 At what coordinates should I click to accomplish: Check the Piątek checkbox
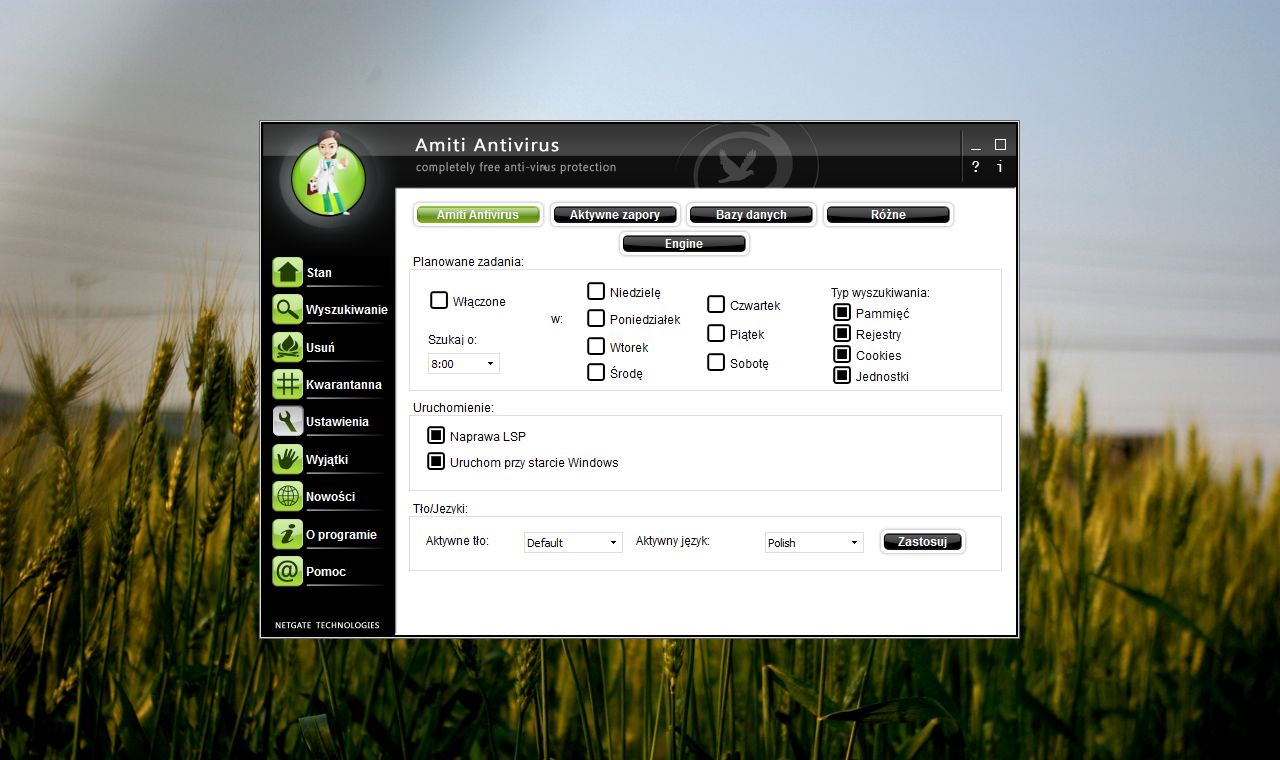[716, 333]
